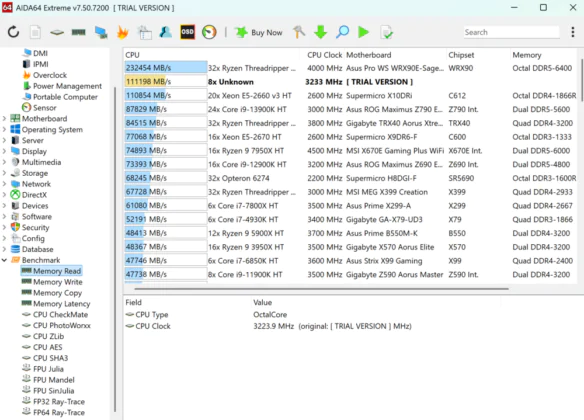This screenshot has height=420, width=584.
Task: Select the 8x Unknown result row
Action: 350,82
